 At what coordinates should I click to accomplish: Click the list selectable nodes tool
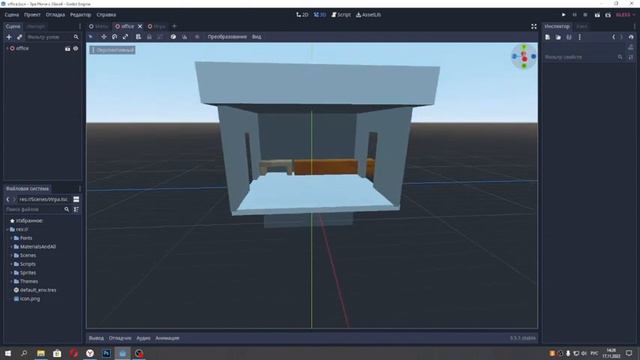(x=138, y=37)
